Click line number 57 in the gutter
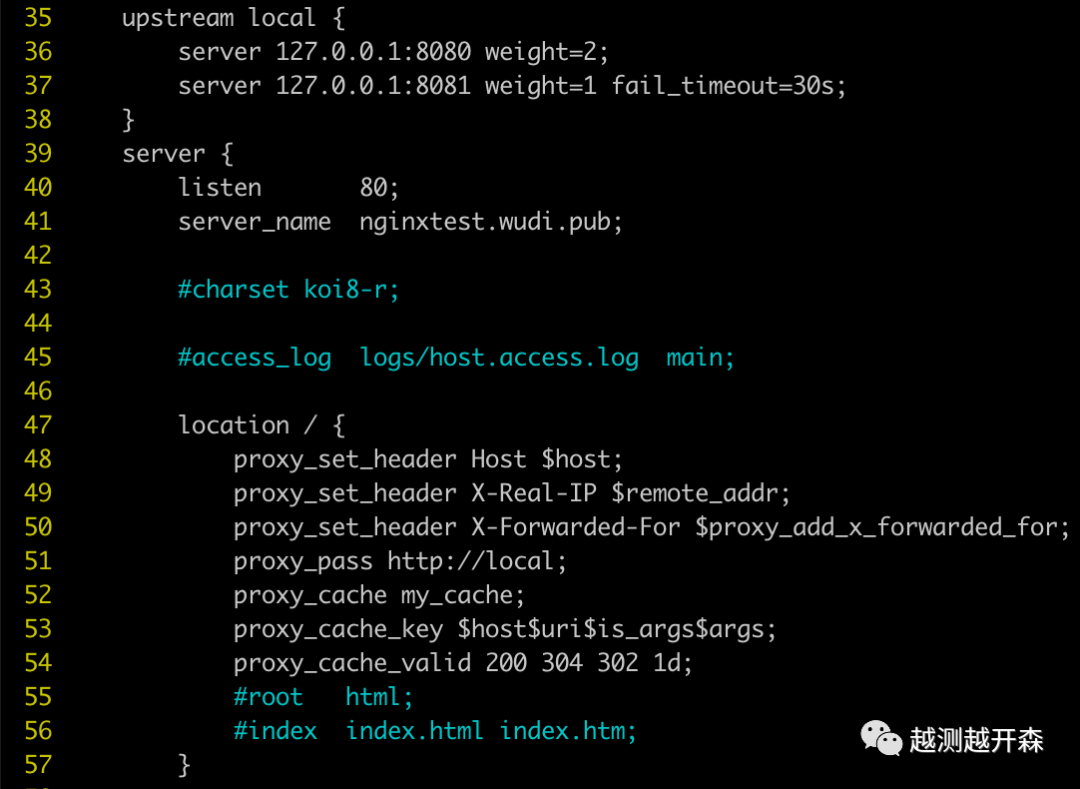This screenshot has height=789, width=1080. coord(38,765)
